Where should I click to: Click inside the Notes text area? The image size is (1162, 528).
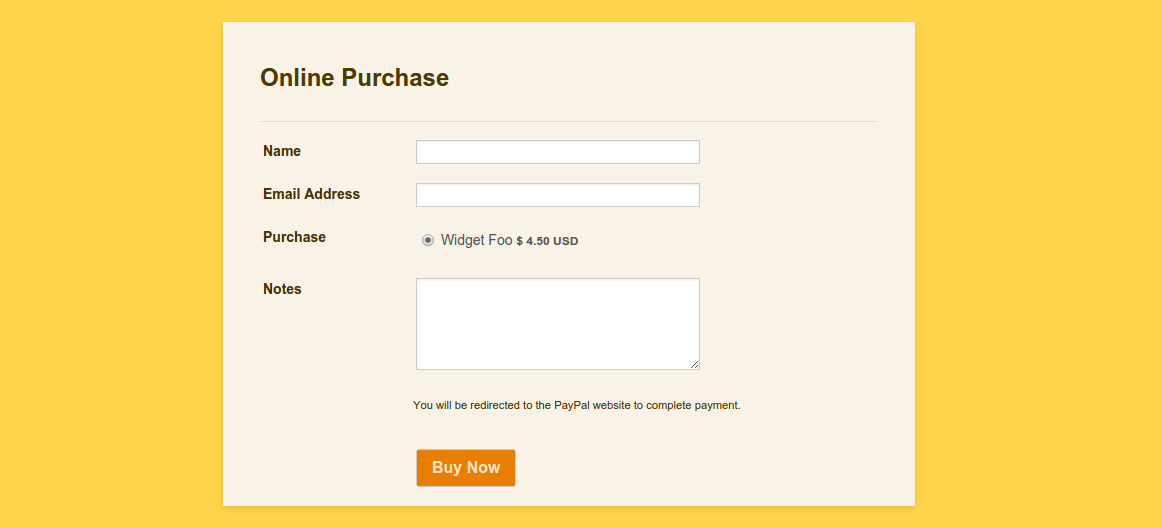(x=557, y=324)
